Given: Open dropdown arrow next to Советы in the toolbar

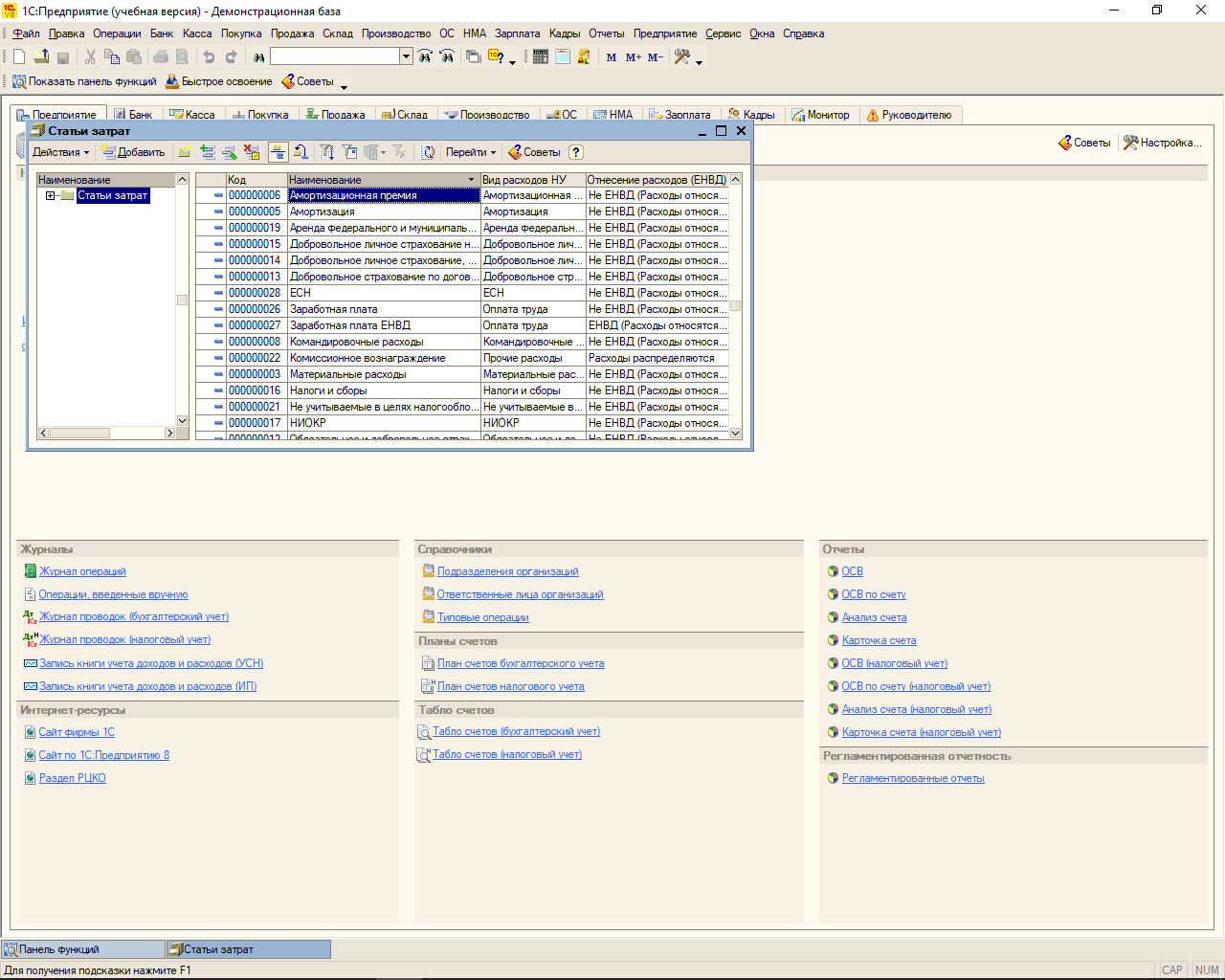Looking at the screenshot, I should [x=345, y=86].
